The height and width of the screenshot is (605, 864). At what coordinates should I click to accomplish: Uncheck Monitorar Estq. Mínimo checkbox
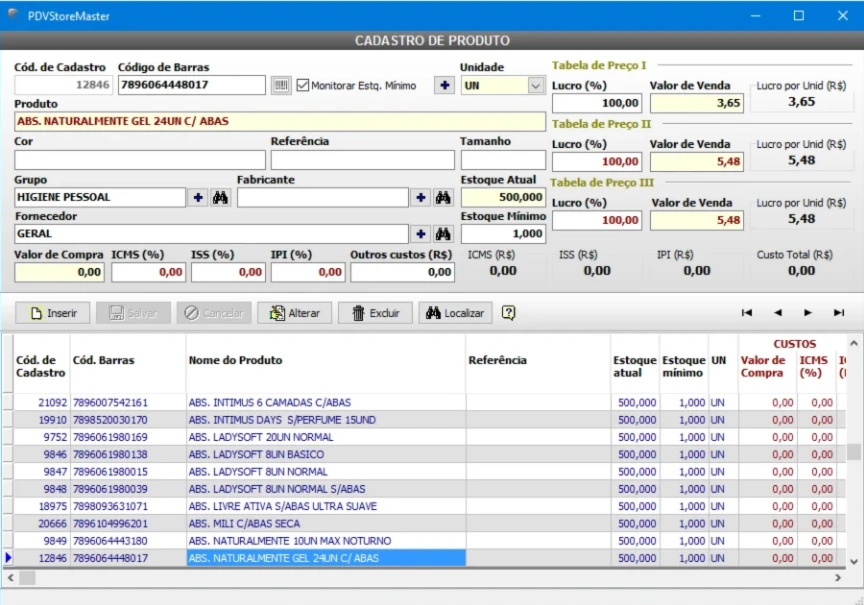click(x=303, y=86)
